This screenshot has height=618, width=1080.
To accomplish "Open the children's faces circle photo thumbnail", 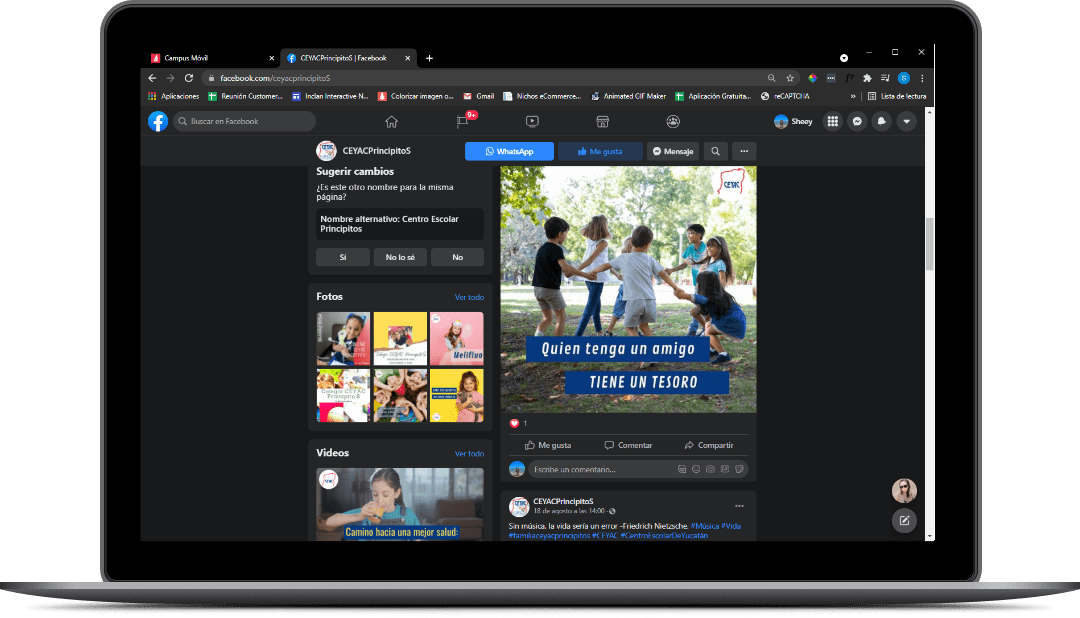I will 400,395.
